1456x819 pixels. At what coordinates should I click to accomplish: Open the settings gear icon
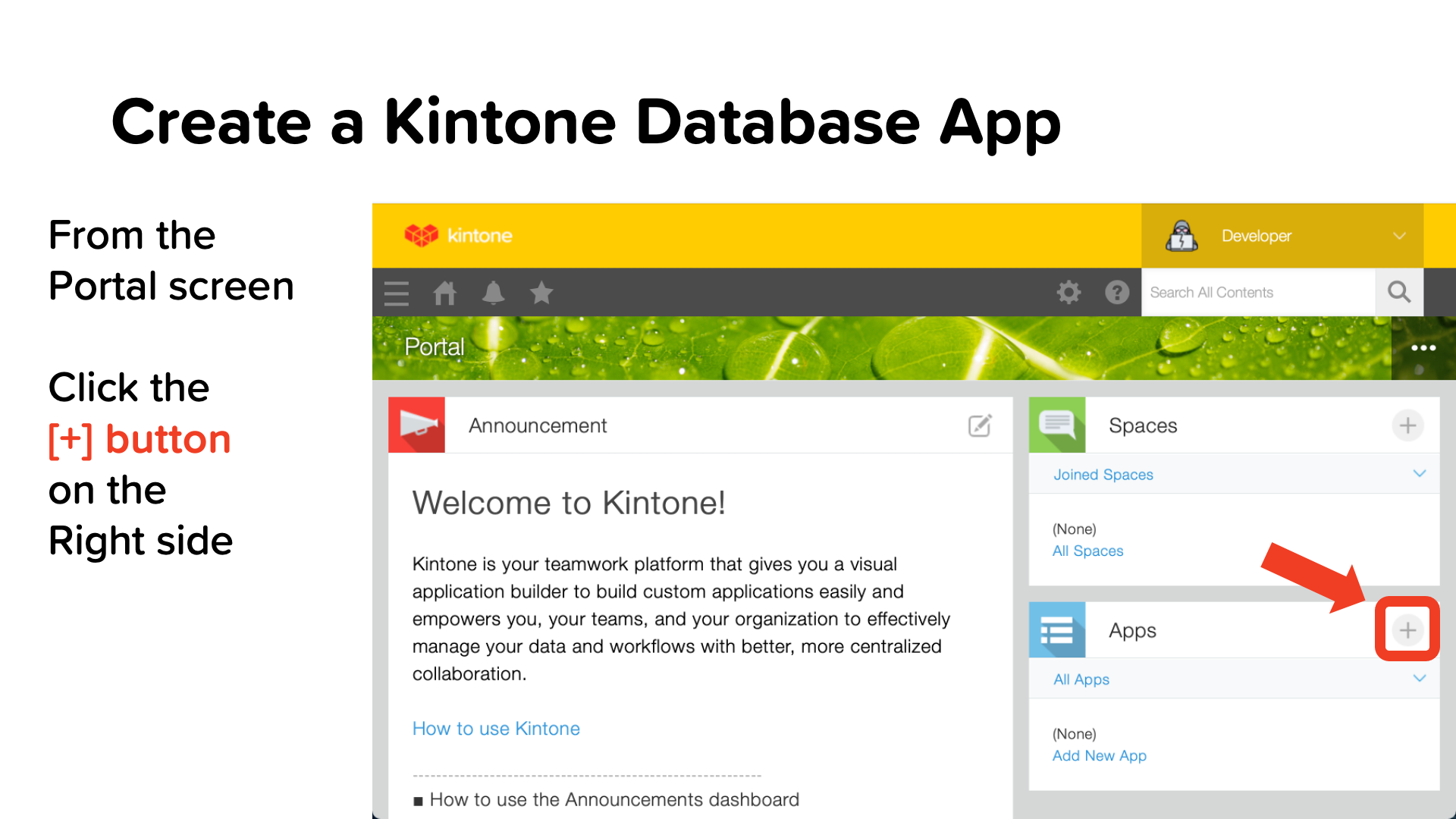1068,292
